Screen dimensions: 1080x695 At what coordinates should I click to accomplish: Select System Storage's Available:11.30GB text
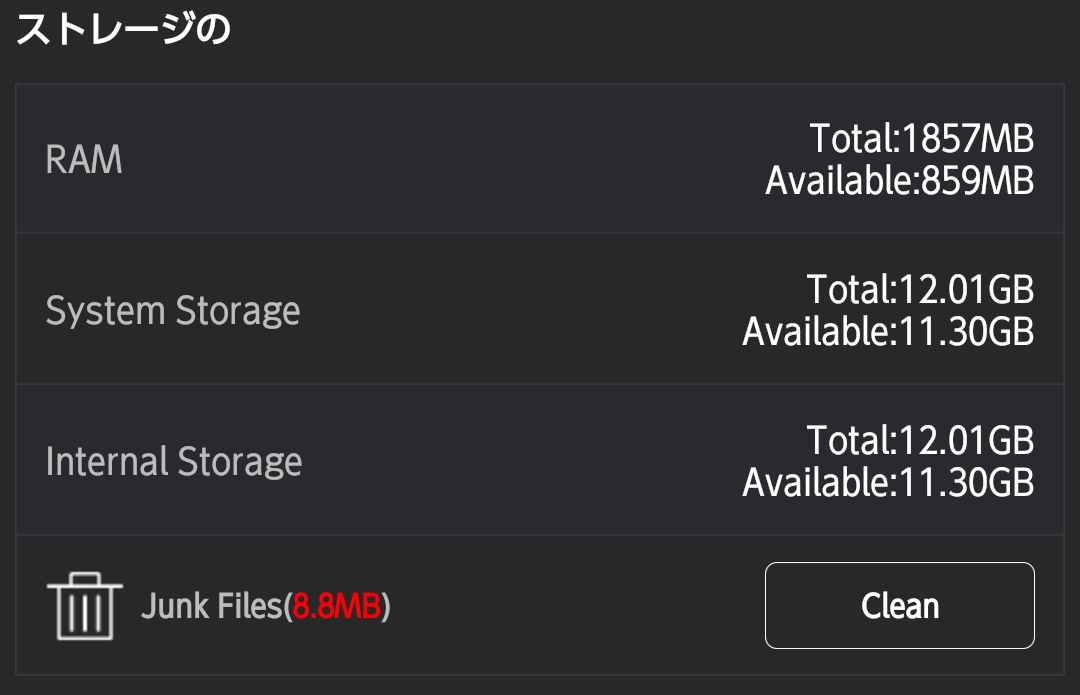[887, 332]
